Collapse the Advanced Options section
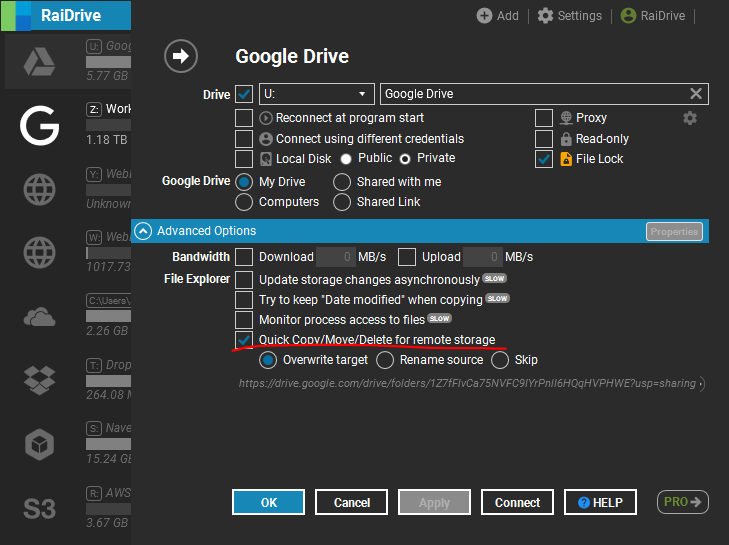The width and height of the screenshot is (729, 545). click(x=143, y=231)
